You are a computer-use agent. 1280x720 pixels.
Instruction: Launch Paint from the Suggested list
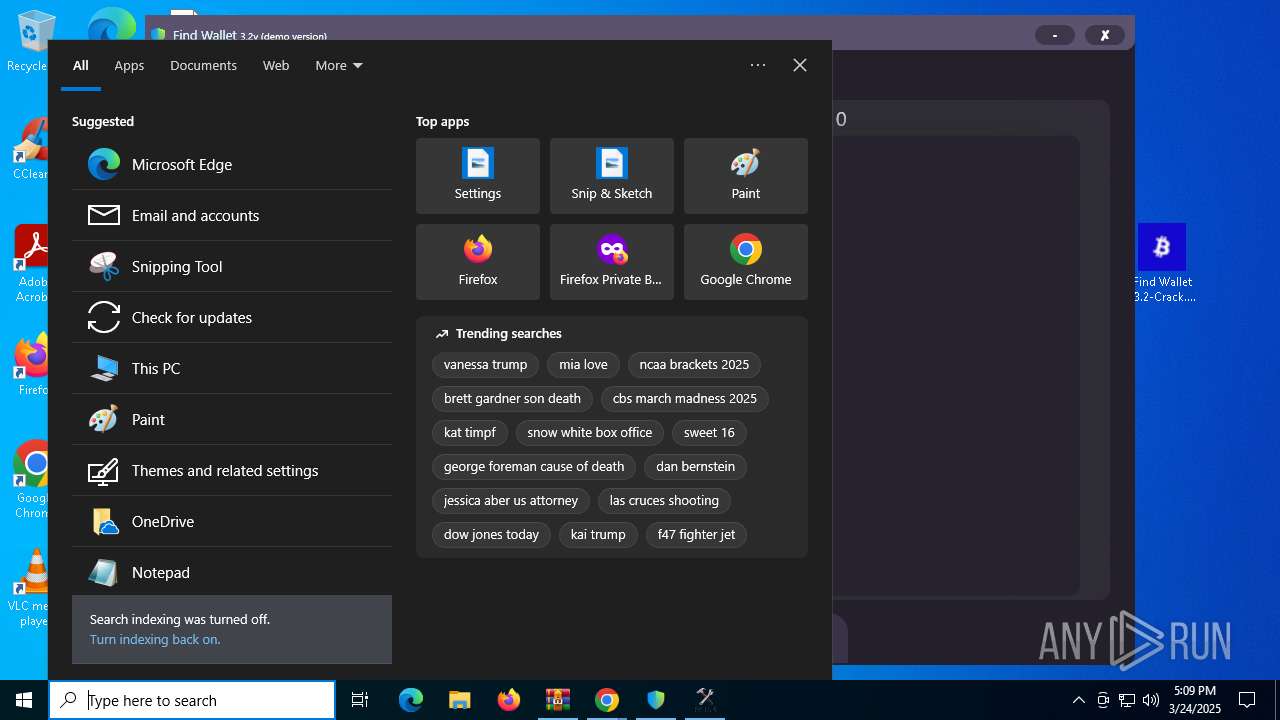[232, 419]
